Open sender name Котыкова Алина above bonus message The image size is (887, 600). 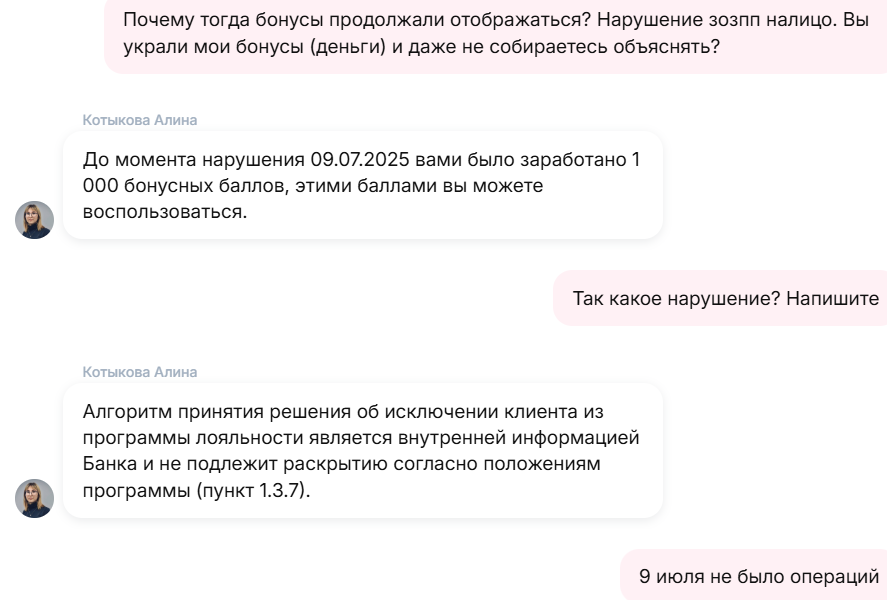point(140,120)
